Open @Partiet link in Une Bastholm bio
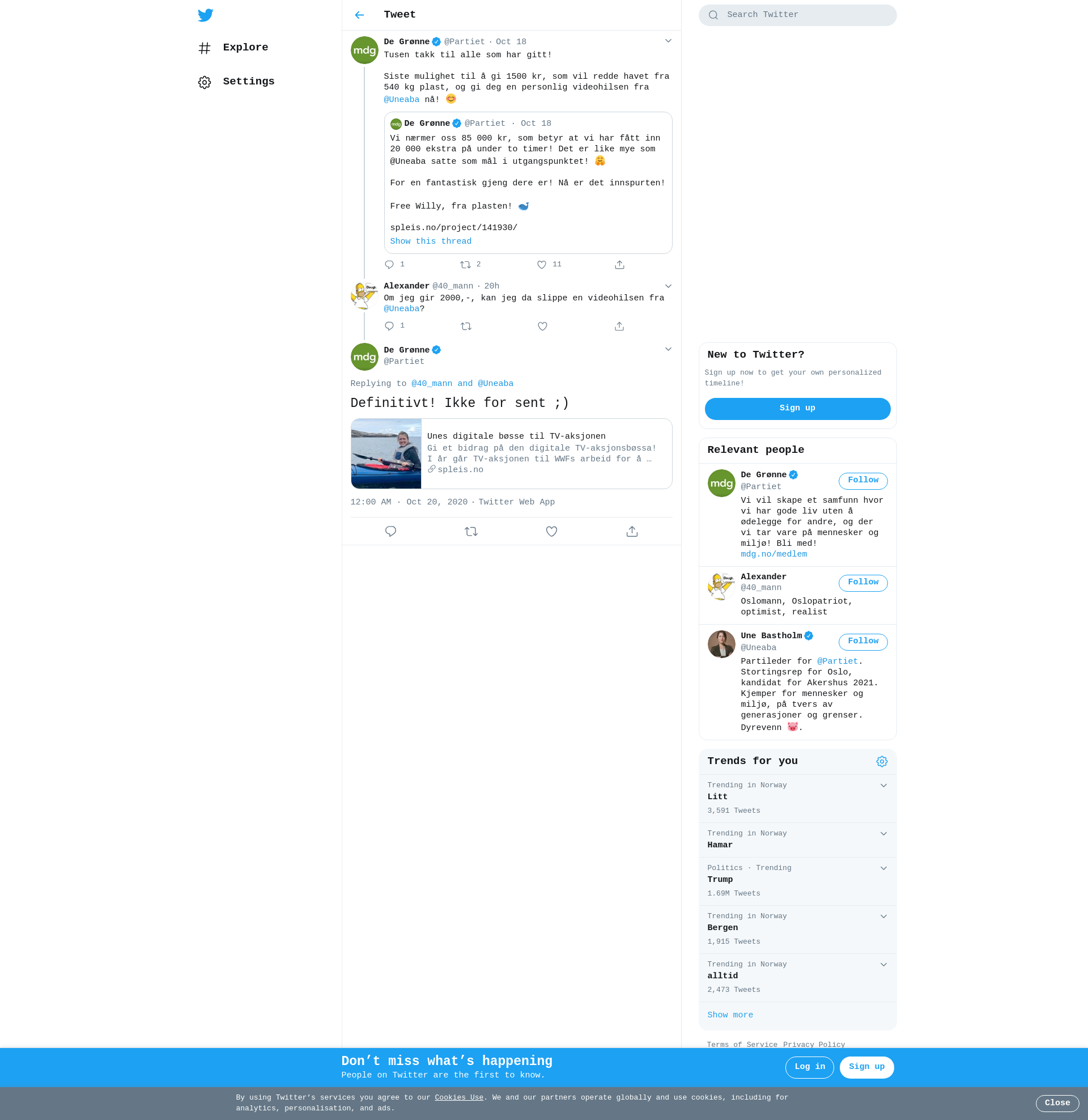 [x=837, y=661]
